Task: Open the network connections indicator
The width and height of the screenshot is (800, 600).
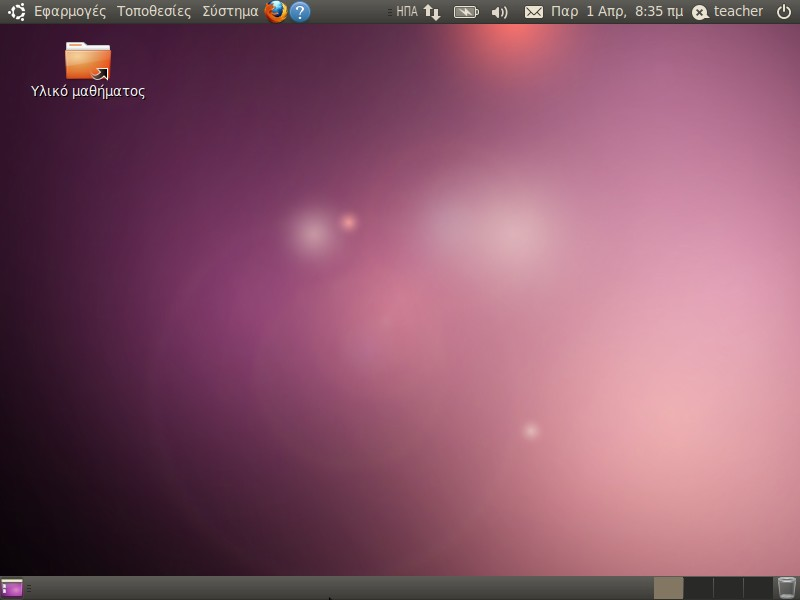Action: pos(432,12)
